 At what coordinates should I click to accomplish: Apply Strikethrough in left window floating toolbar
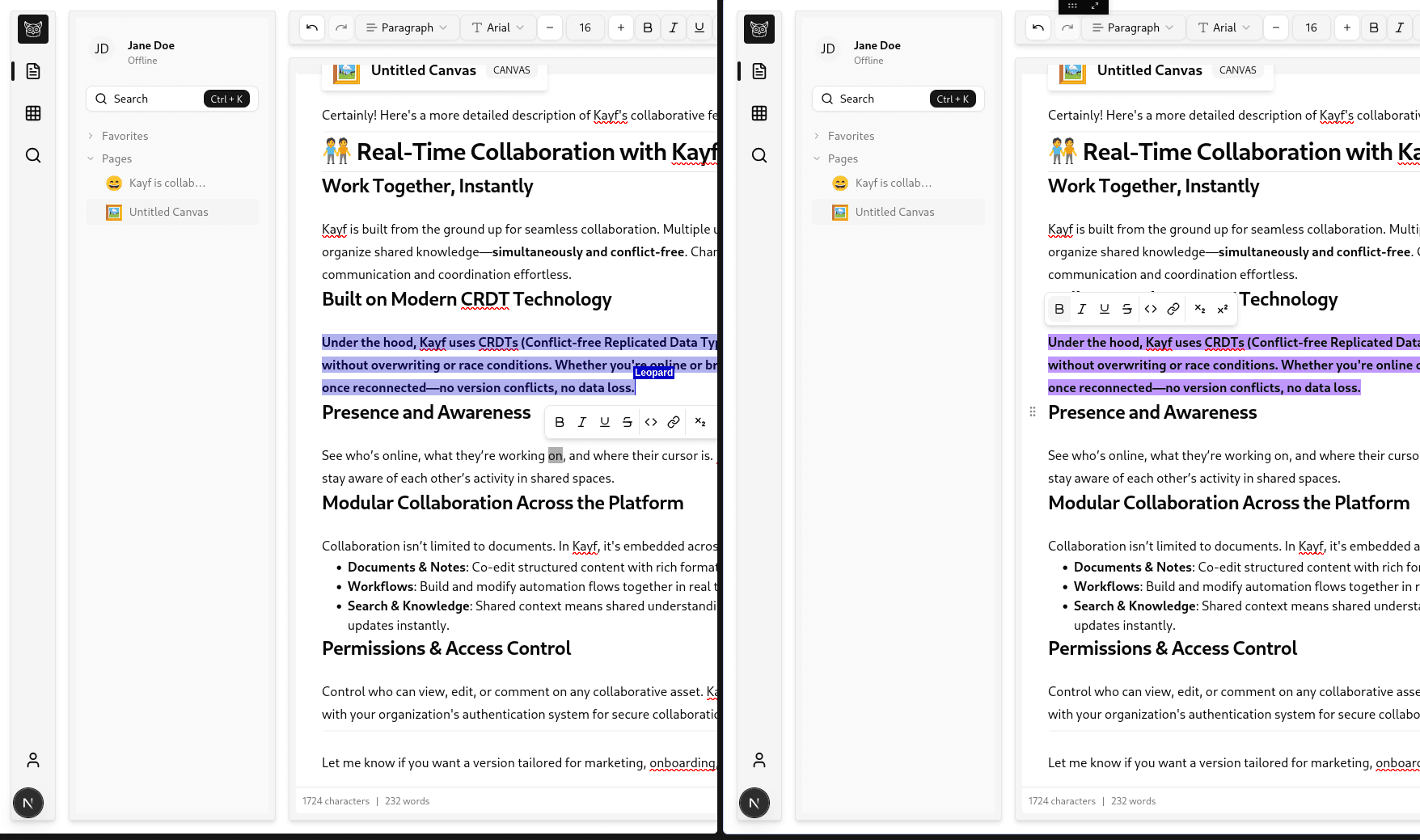628,422
